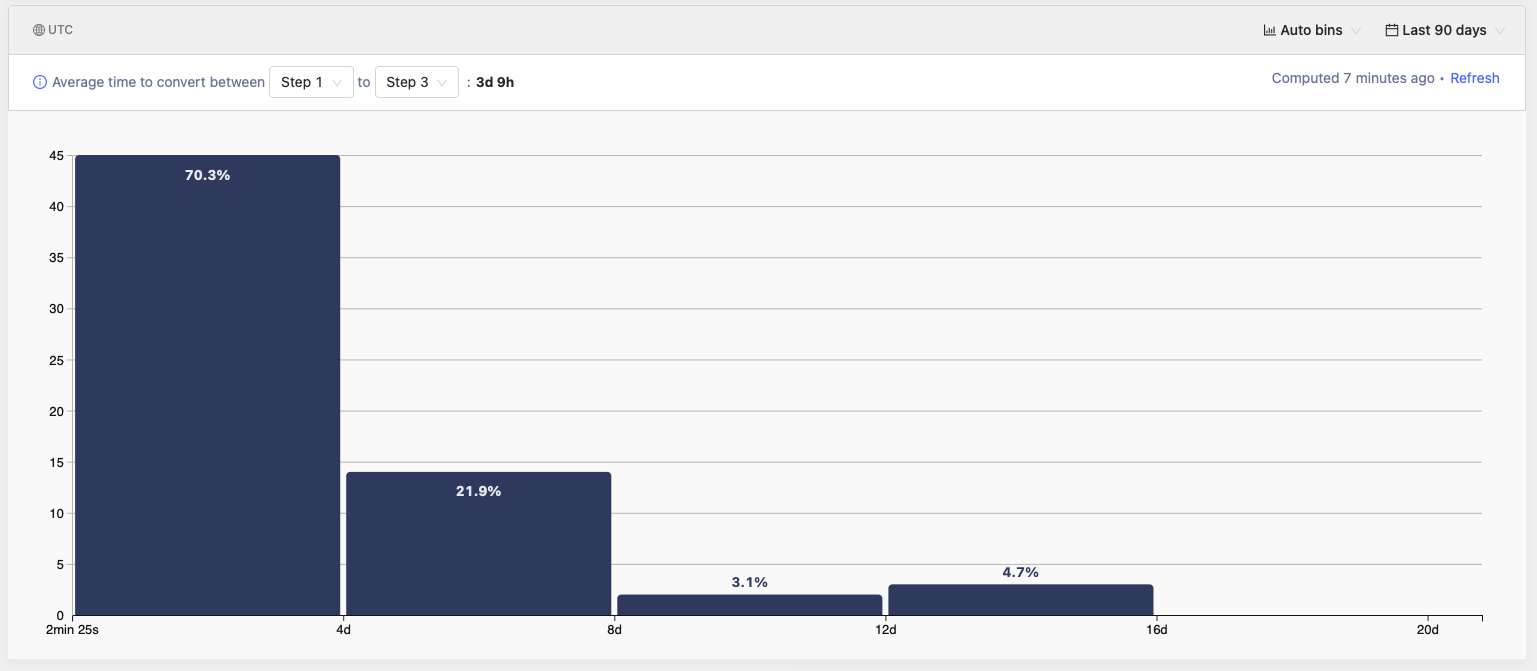Expand the chevron next to Auto bins
Image resolution: width=1537 pixels, height=671 pixels.
(x=1356, y=30)
